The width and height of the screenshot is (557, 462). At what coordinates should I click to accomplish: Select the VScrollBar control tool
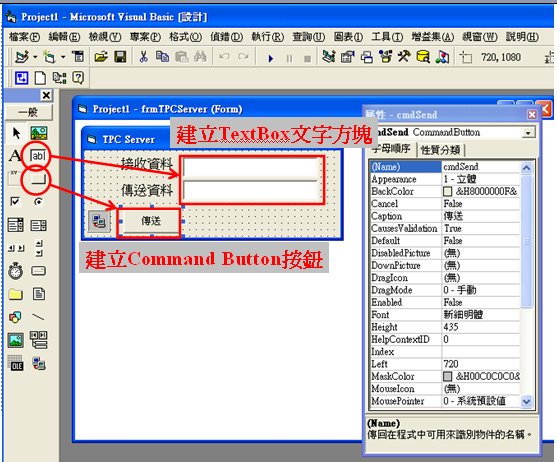pos(39,248)
